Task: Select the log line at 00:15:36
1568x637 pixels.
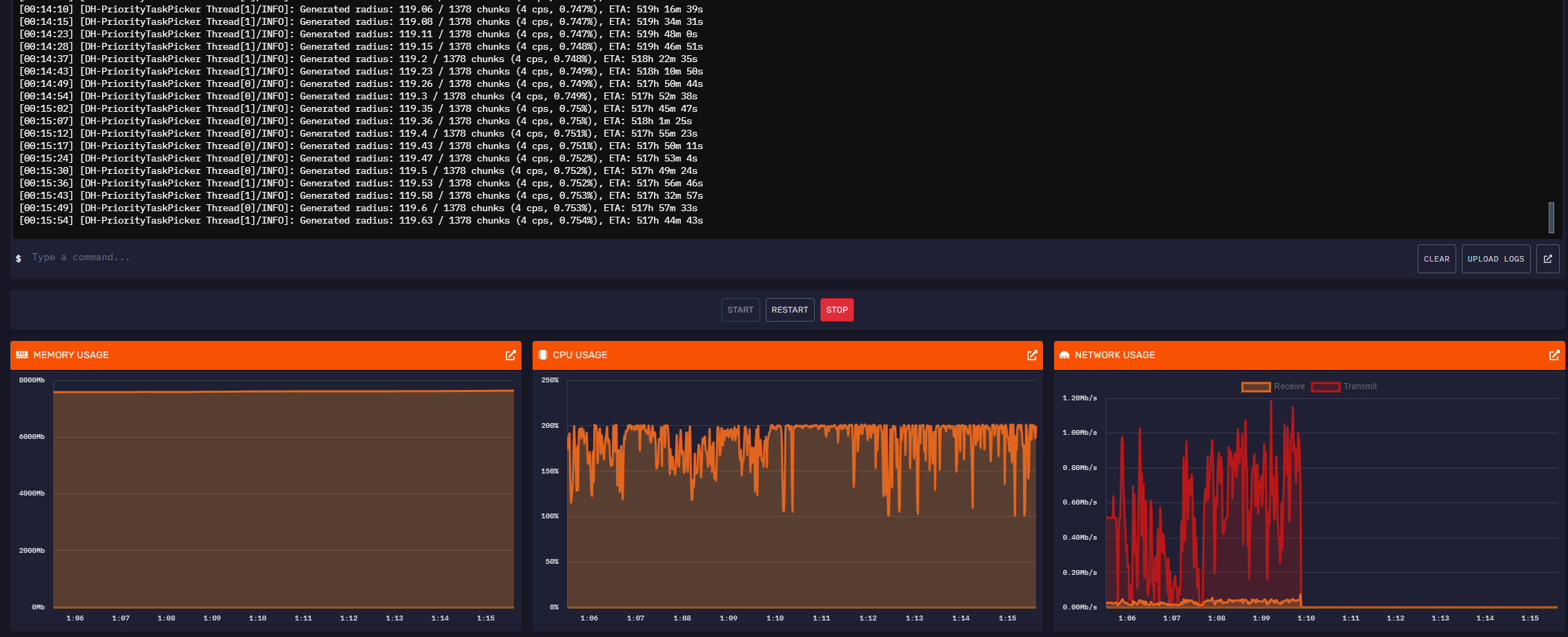Action: pyautogui.click(x=361, y=184)
